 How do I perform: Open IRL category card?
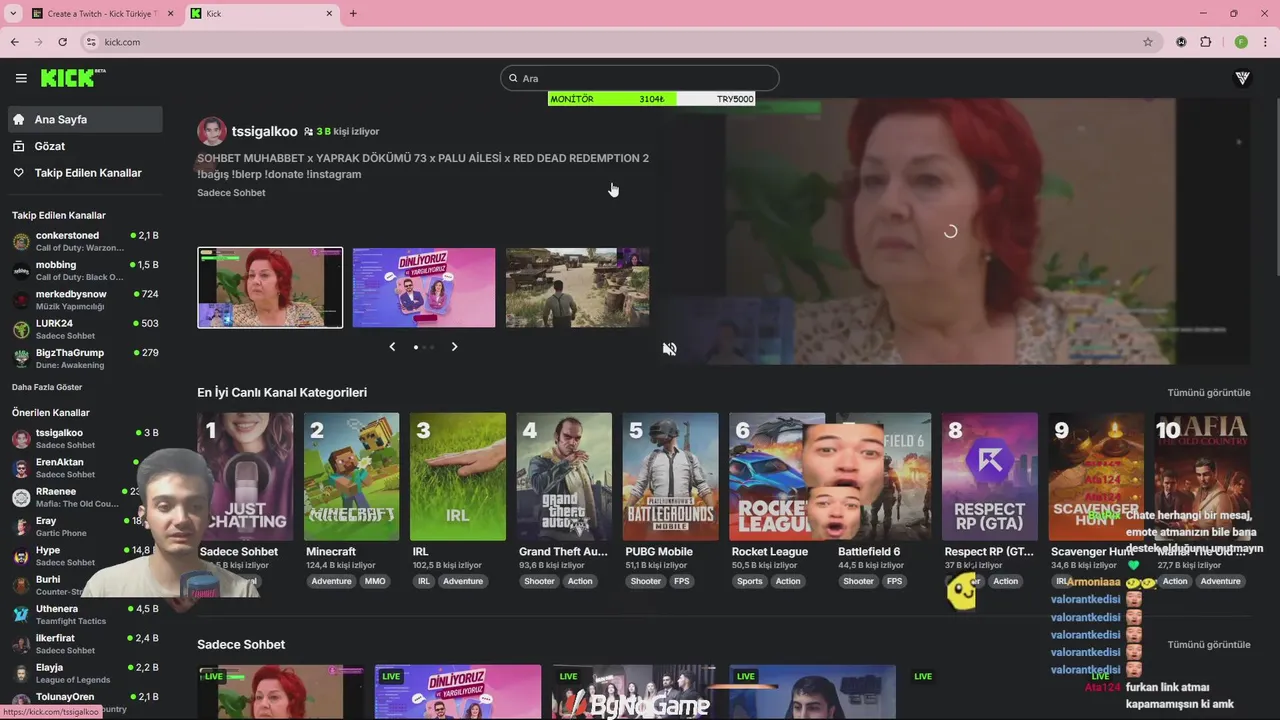(x=457, y=477)
